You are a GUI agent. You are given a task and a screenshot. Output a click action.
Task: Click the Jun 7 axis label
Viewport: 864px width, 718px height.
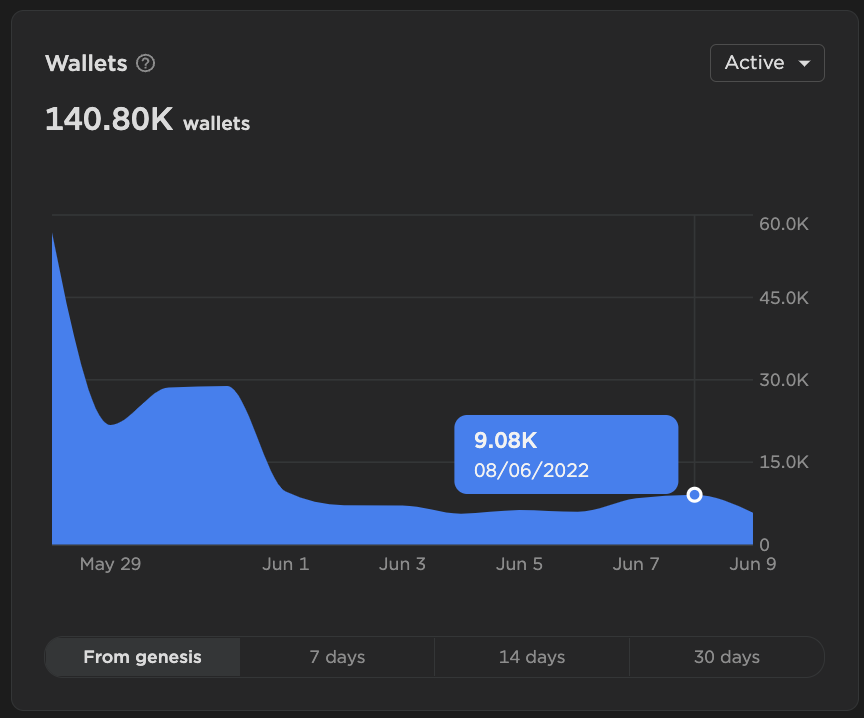click(x=636, y=564)
